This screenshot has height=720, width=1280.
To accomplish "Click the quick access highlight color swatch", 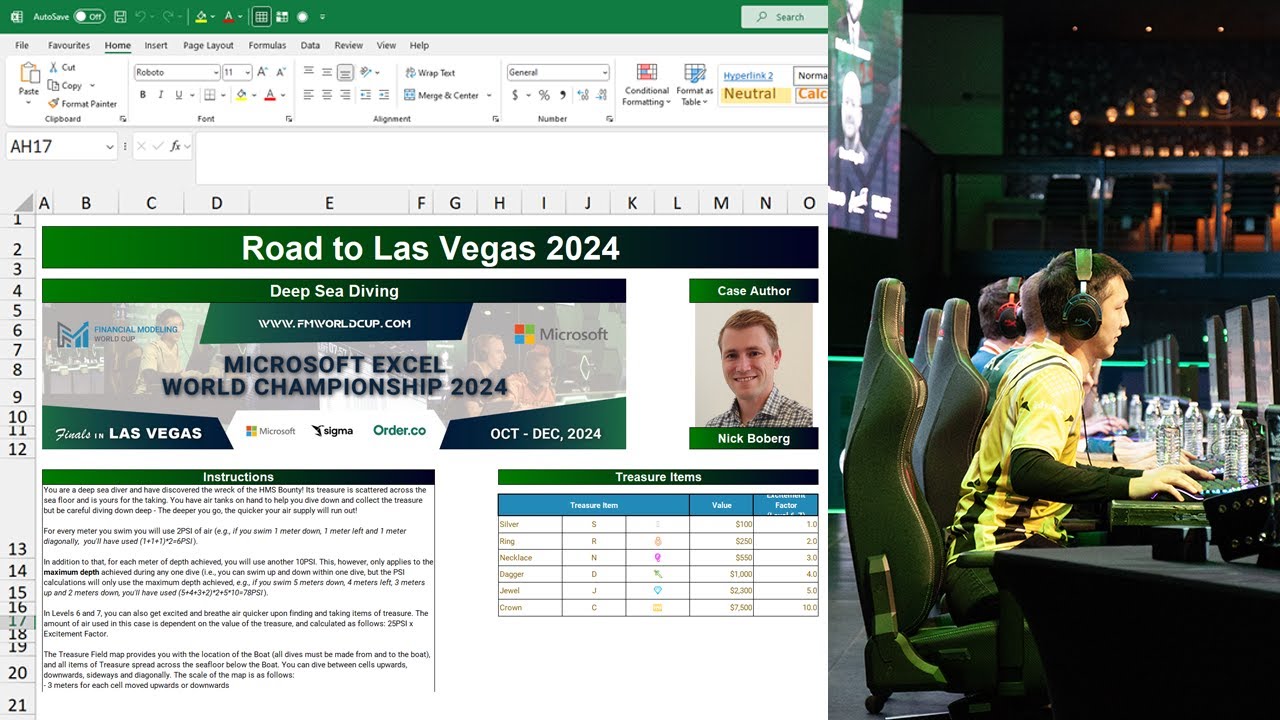I will point(201,17).
